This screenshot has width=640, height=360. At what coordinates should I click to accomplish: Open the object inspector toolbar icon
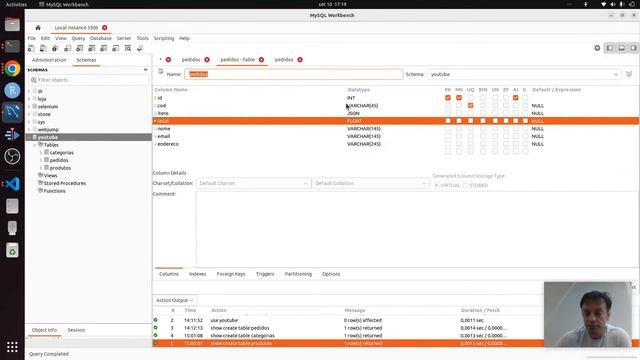[55, 48]
